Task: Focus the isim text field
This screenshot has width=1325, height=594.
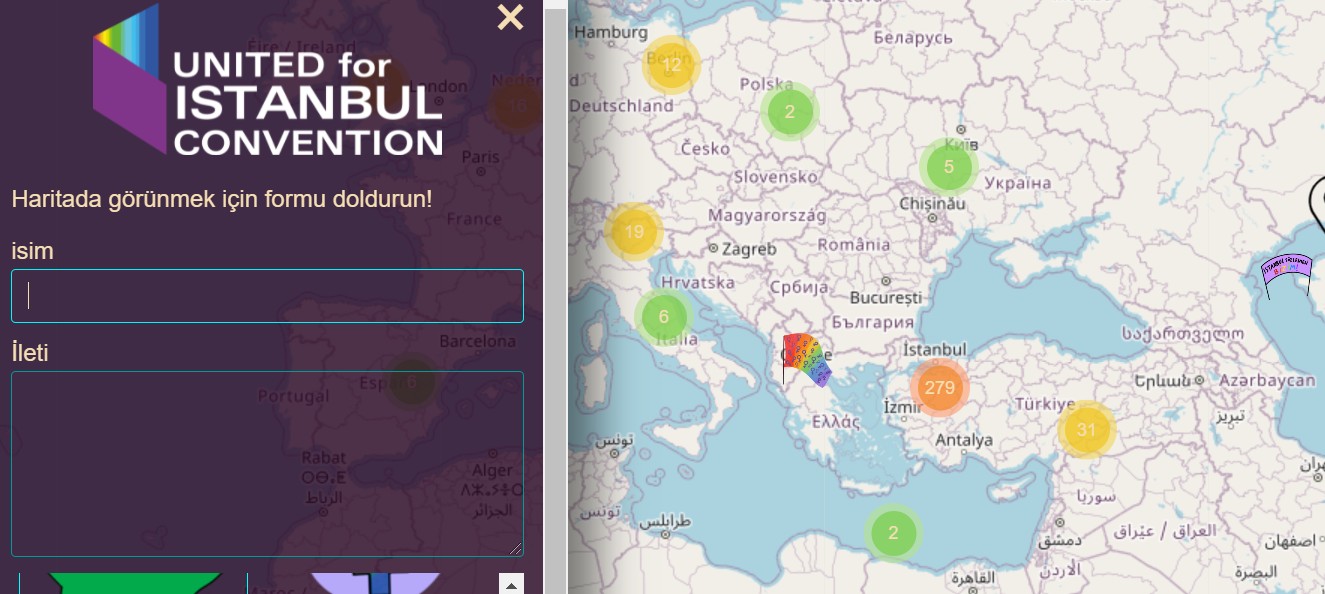Action: point(267,296)
